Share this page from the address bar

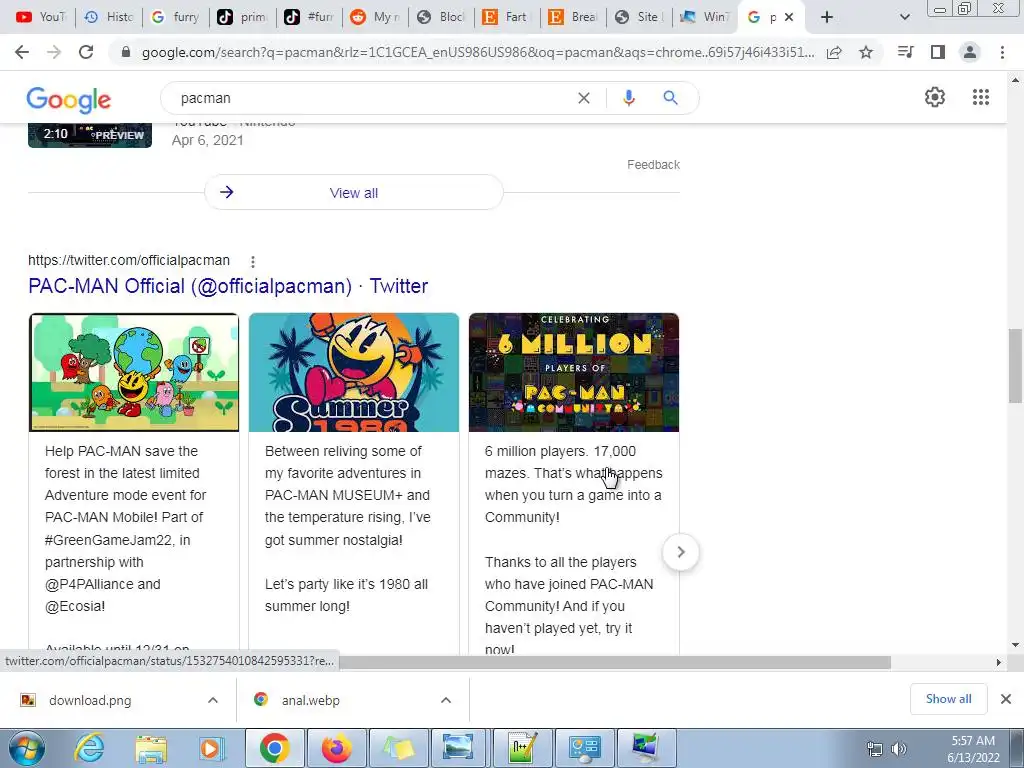tap(834, 52)
